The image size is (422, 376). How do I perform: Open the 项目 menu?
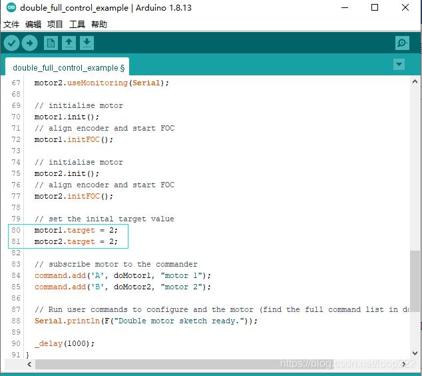(x=55, y=24)
